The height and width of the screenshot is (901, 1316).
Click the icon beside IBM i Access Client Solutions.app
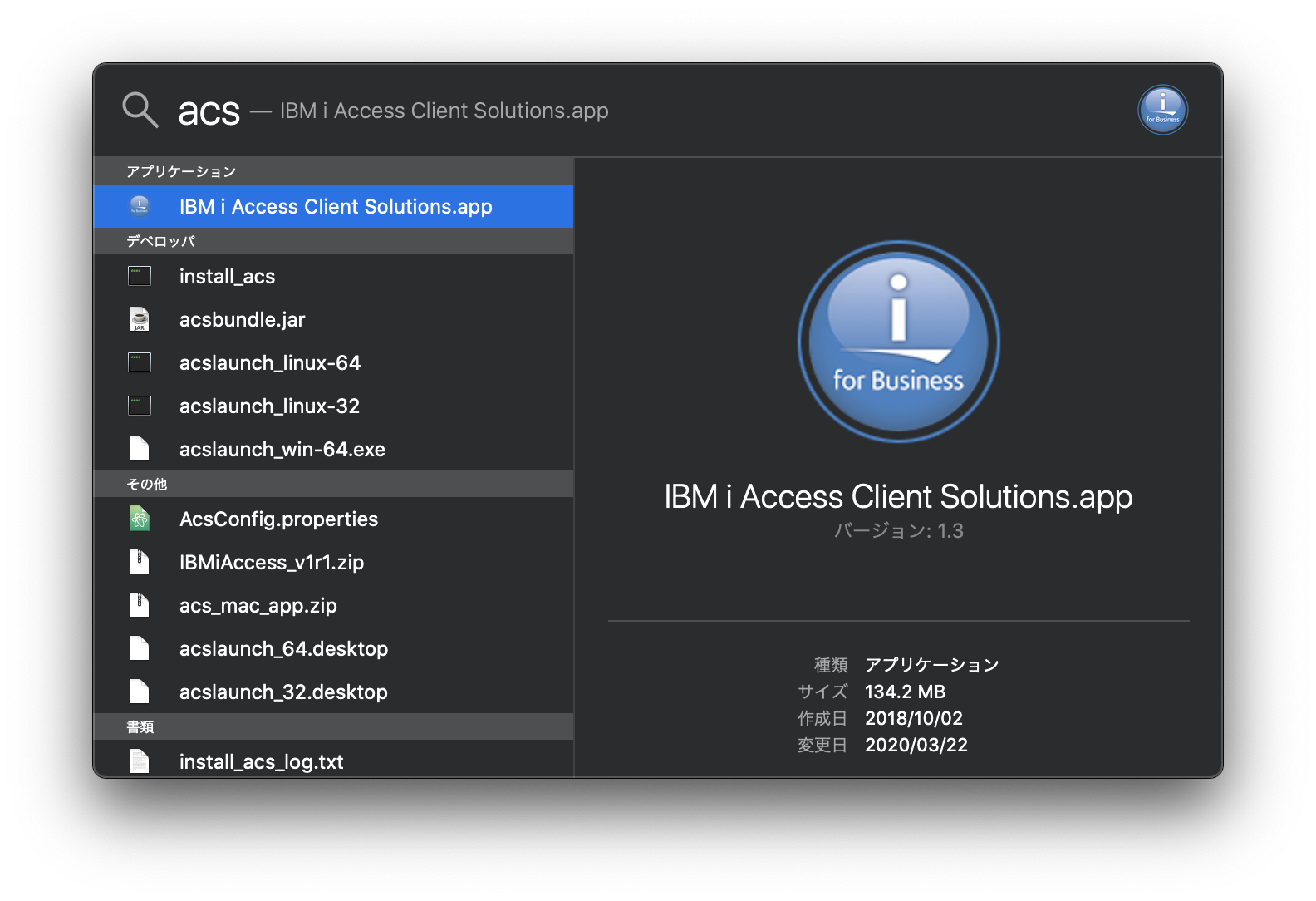pos(140,205)
